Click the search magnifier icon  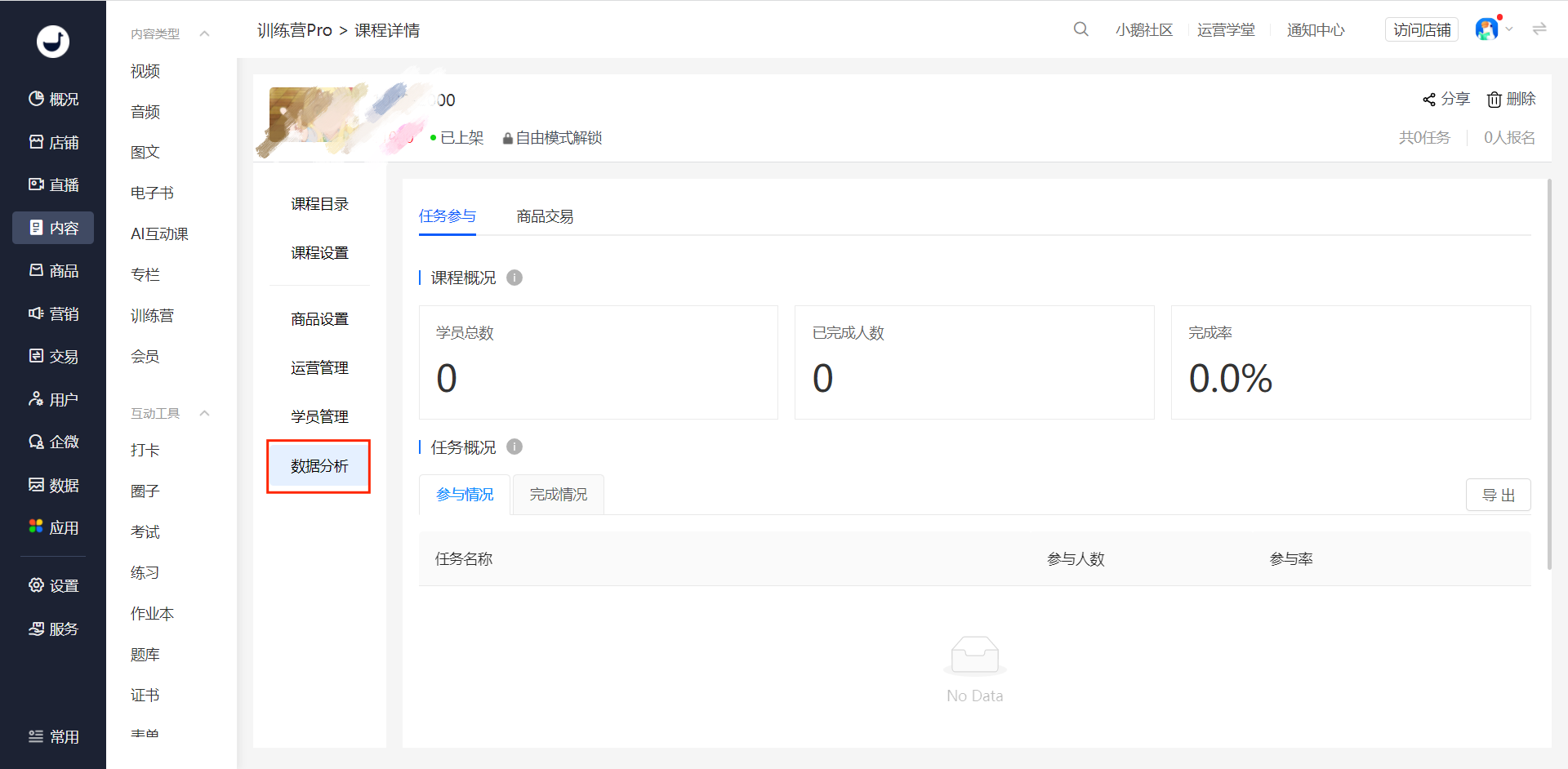(1080, 29)
